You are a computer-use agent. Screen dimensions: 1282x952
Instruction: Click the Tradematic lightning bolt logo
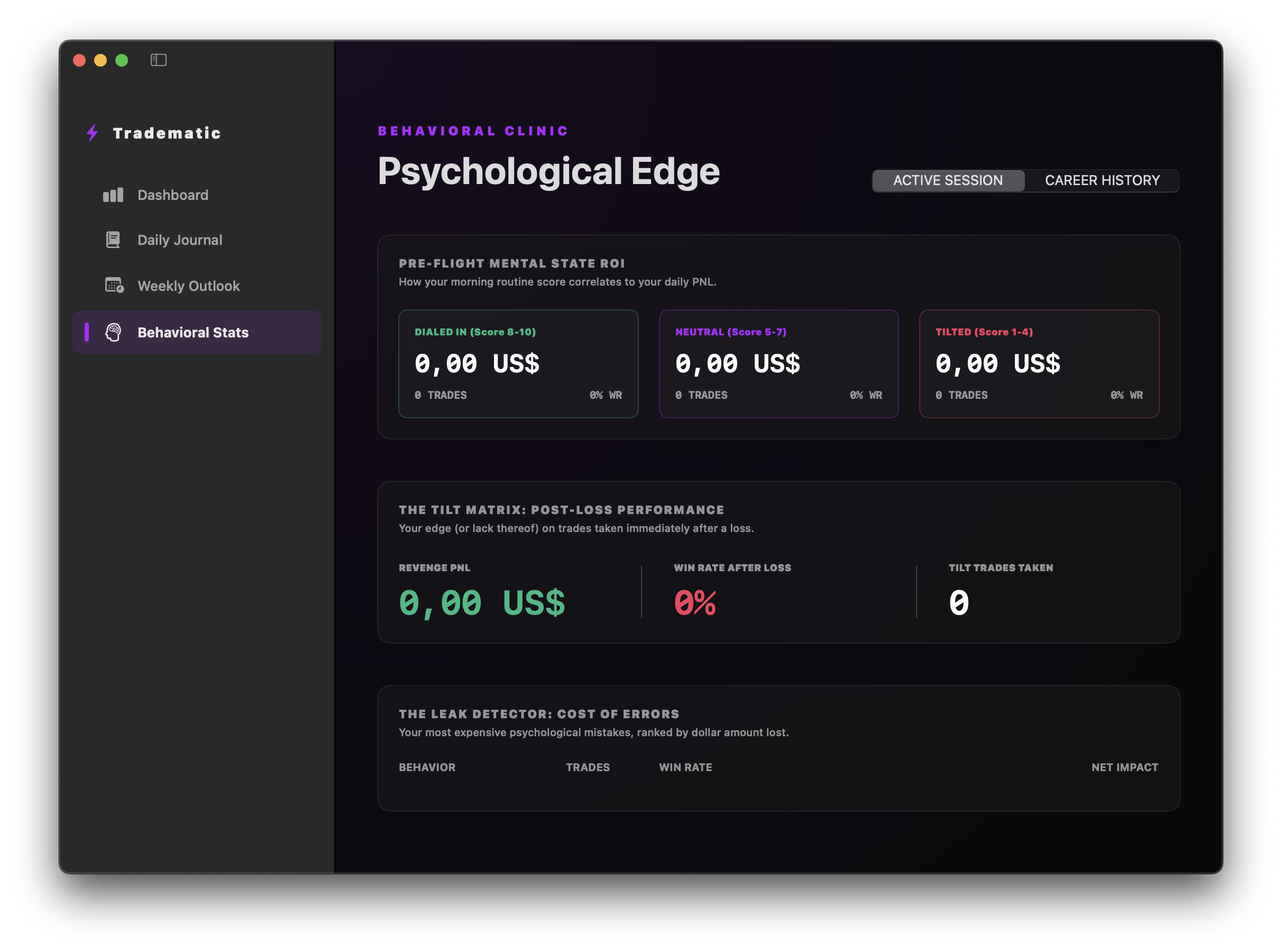tap(91, 133)
